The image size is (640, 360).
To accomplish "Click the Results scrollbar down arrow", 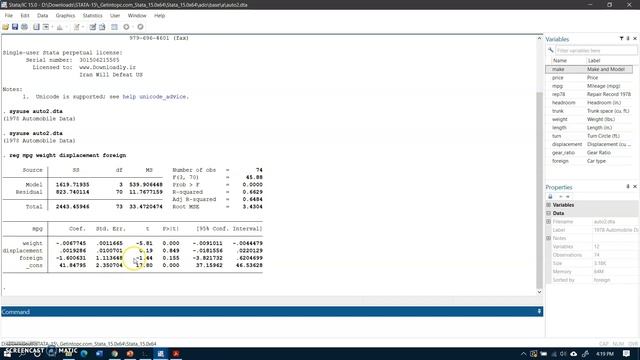I will click(539, 292).
